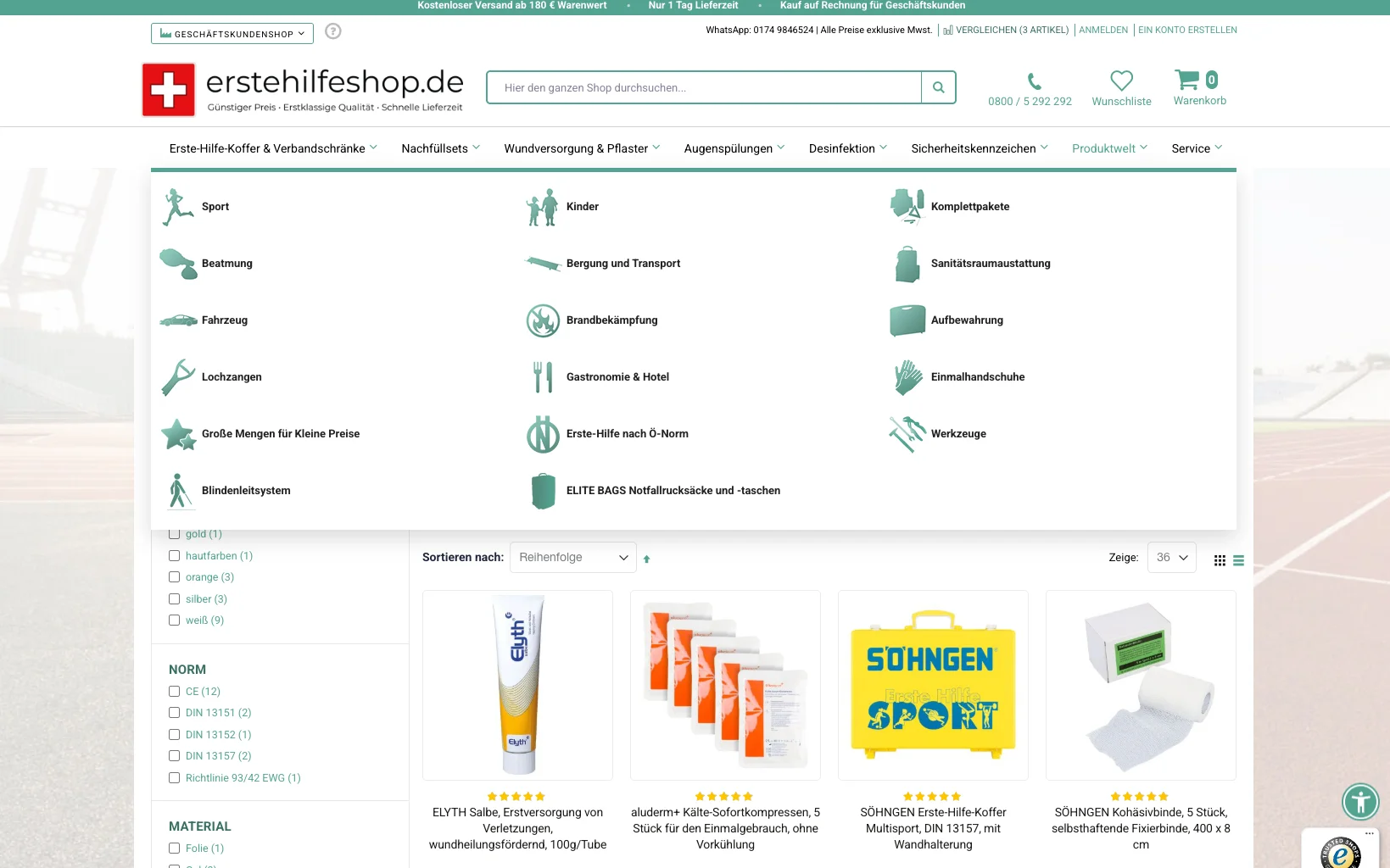The image size is (1390, 868).
Task: Open the Reihenfolge sort dropdown
Action: tap(573, 558)
